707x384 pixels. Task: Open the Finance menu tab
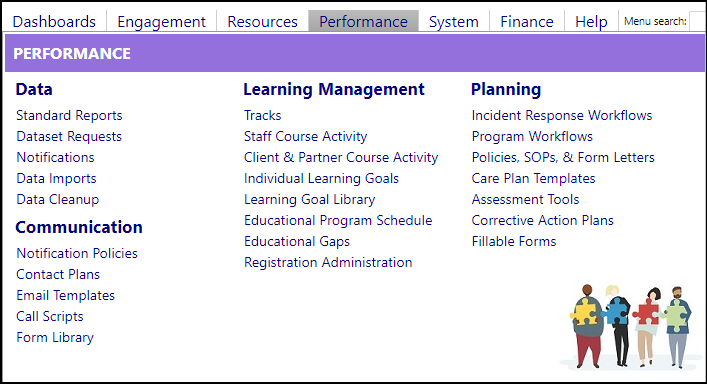[x=527, y=21]
